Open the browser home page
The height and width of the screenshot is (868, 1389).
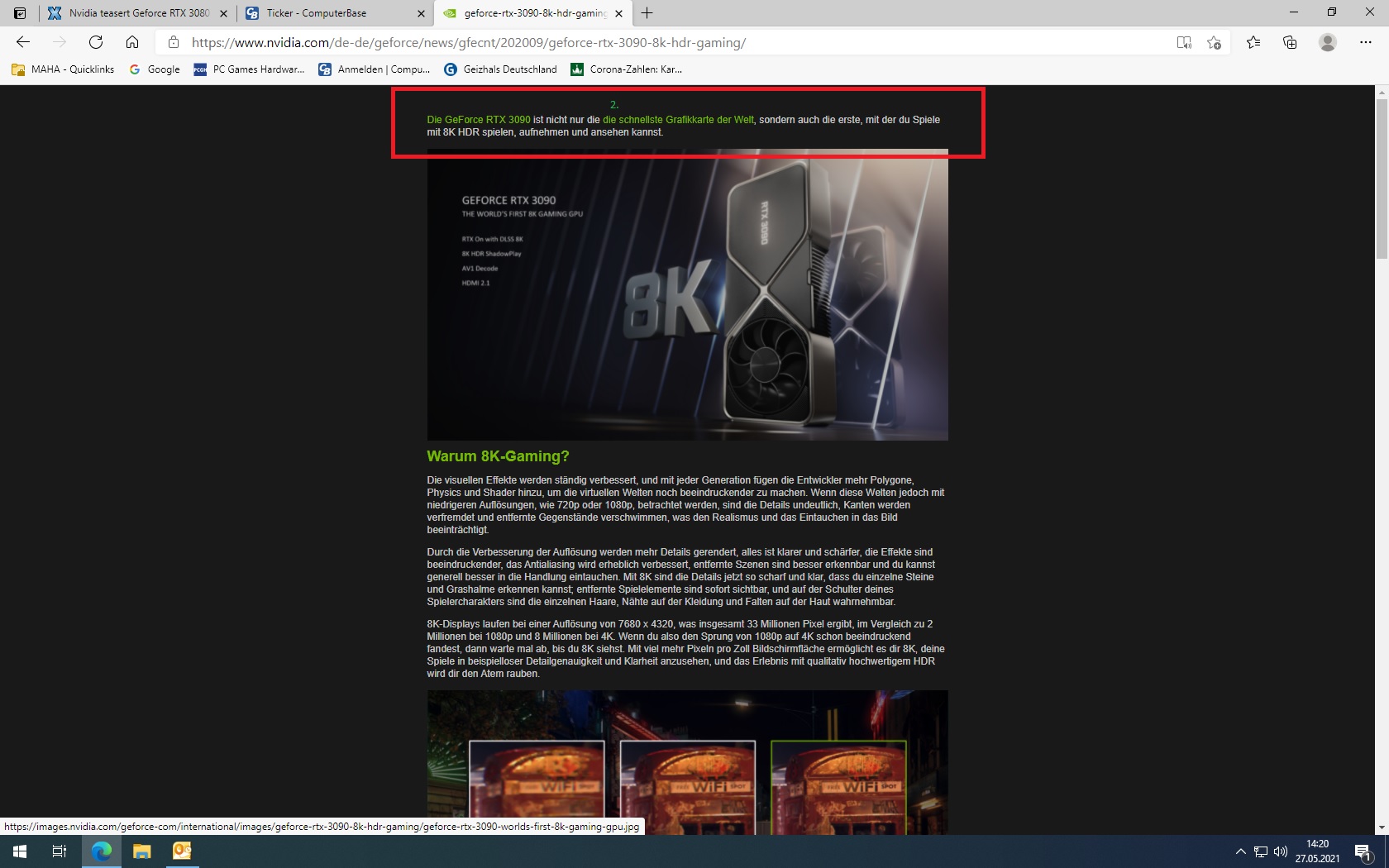[x=132, y=42]
